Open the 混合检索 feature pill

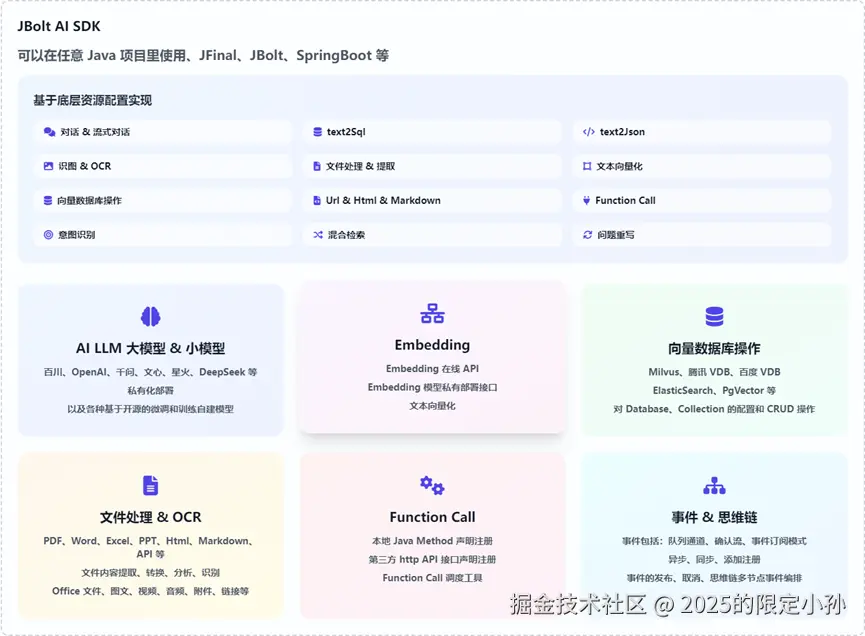click(432, 234)
